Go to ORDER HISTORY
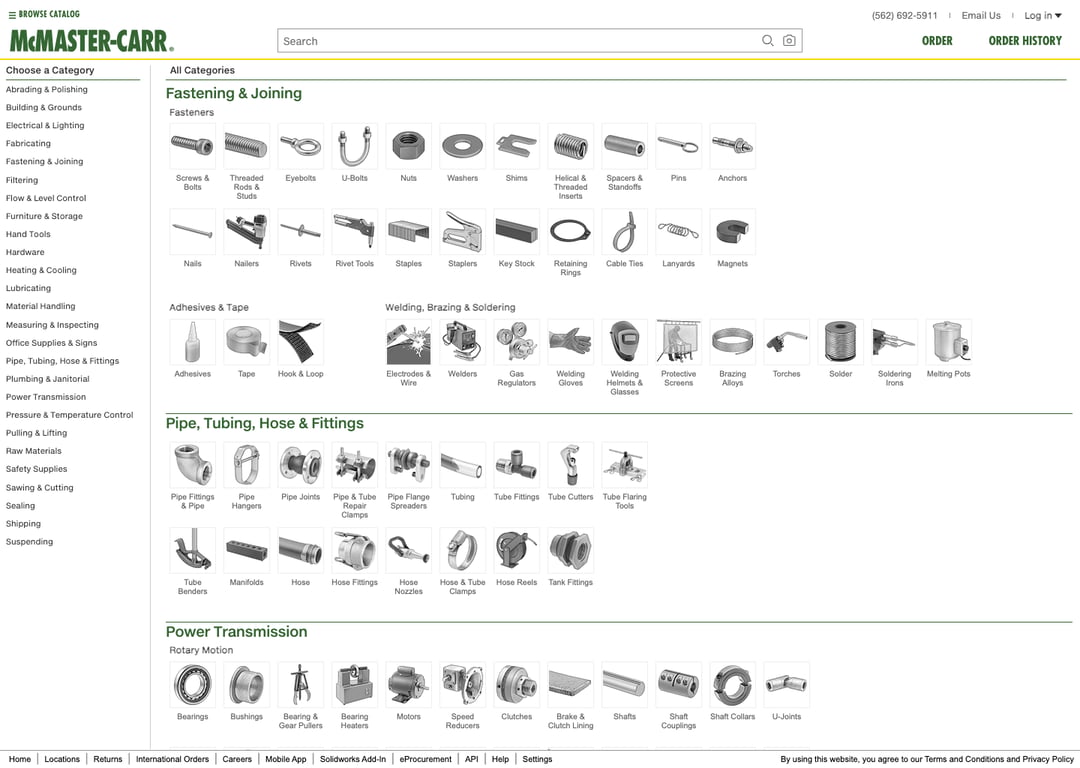The width and height of the screenshot is (1080, 768). click(1025, 41)
